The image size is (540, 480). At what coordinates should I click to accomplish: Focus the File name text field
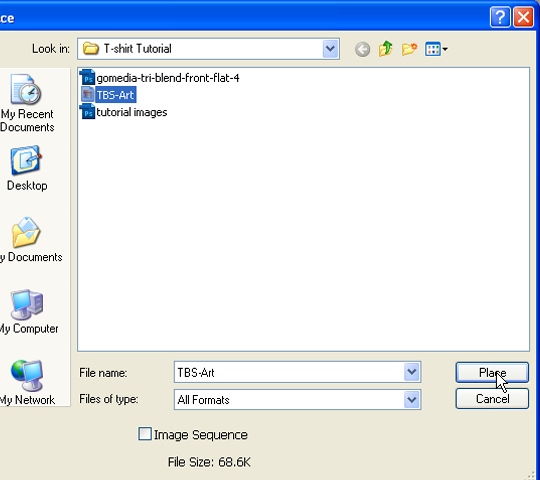click(x=289, y=372)
